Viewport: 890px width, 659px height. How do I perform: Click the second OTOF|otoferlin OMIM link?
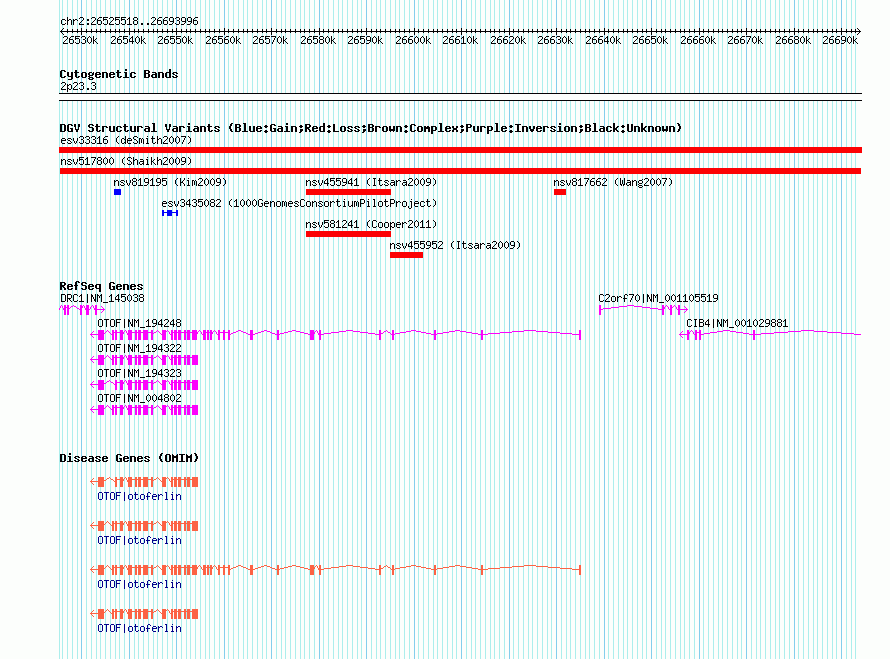tap(140, 540)
